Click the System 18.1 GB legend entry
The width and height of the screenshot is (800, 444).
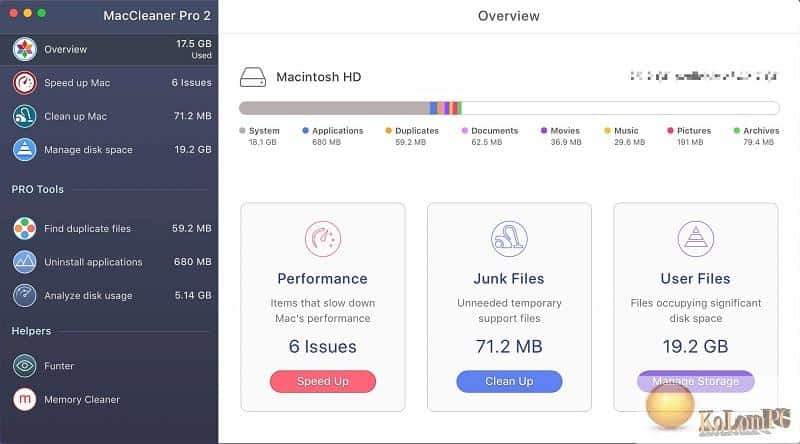pos(260,136)
